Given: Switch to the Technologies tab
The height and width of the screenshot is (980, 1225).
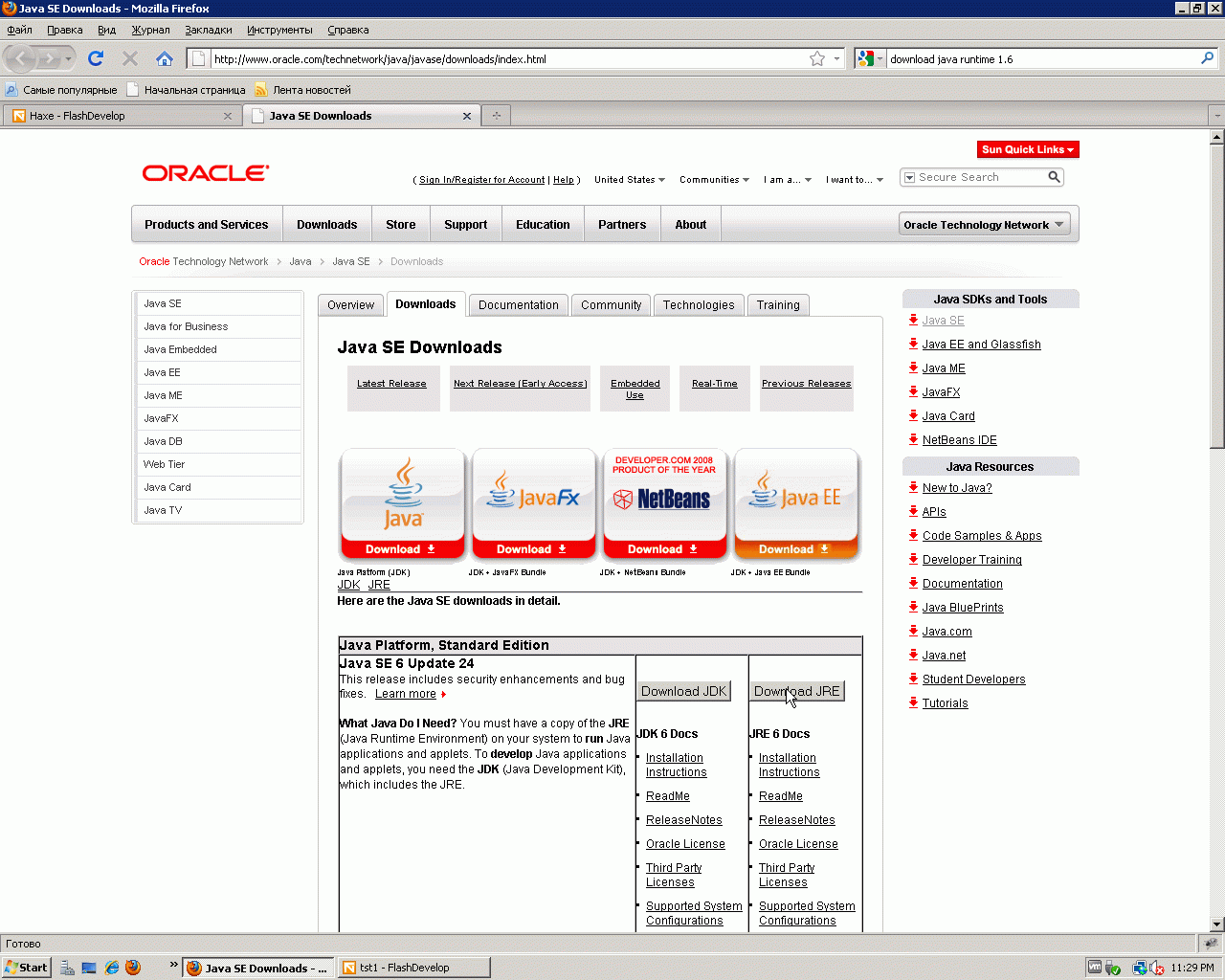Looking at the screenshot, I should [699, 305].
